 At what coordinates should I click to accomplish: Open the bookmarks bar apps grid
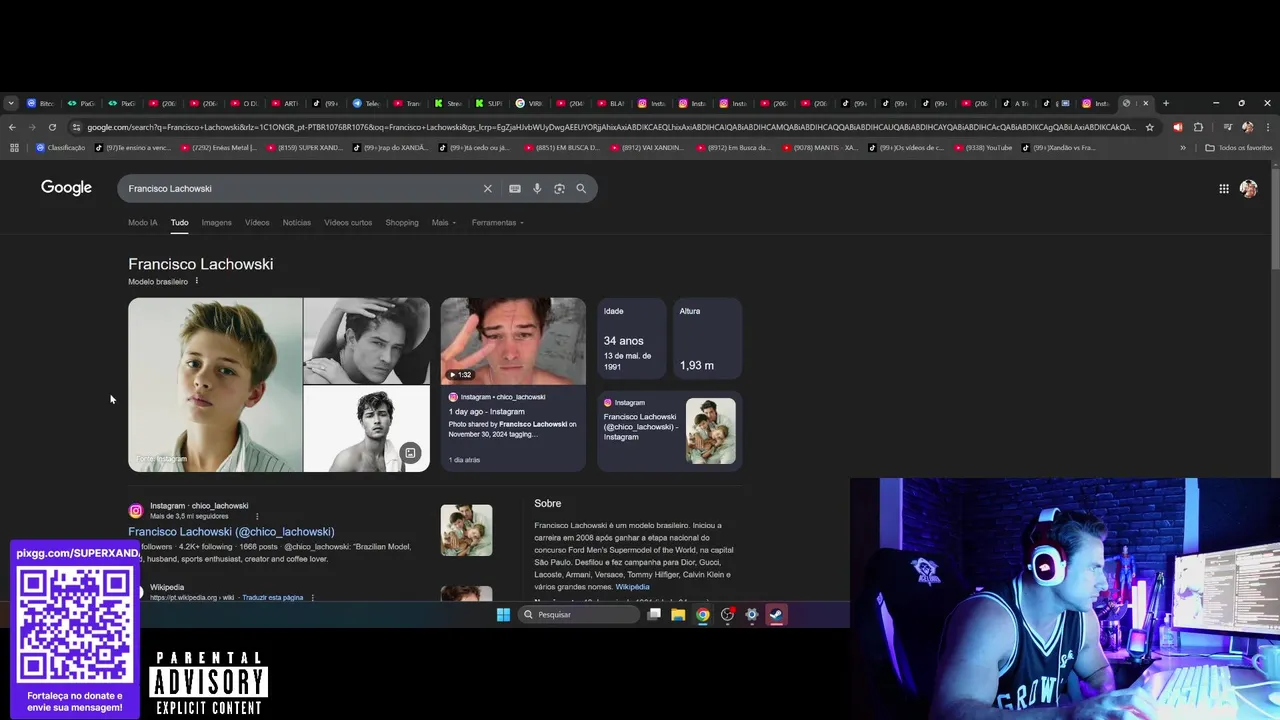pos(14,147)
